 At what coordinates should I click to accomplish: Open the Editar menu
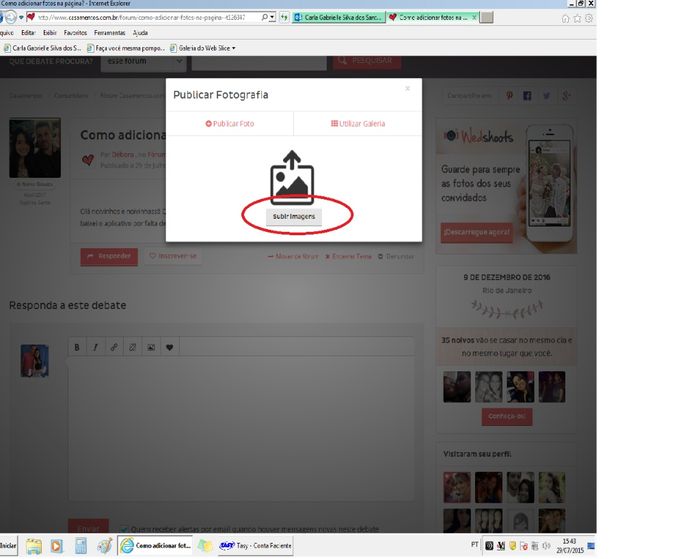[x=28, y=33]
